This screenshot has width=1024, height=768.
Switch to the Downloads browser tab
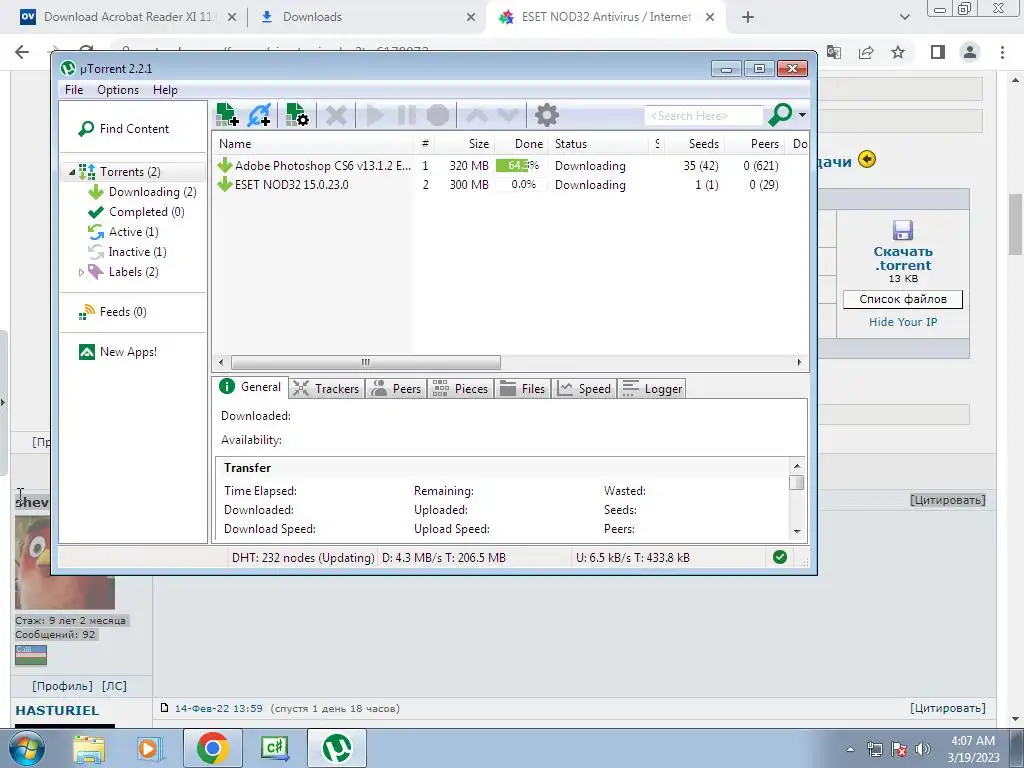tap(366, 17)
